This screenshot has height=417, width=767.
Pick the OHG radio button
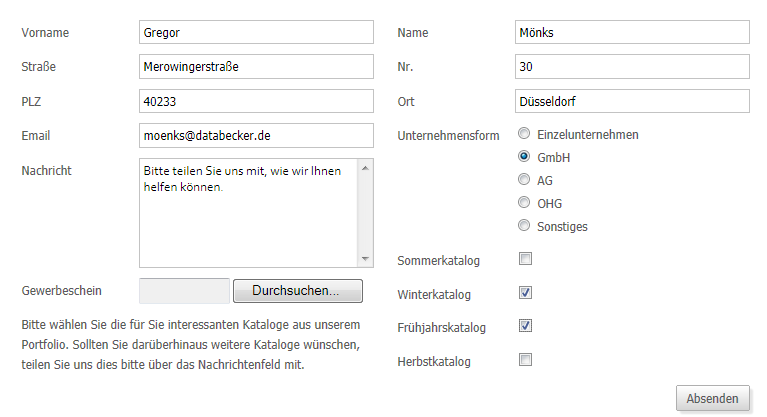tap(524, 203)
